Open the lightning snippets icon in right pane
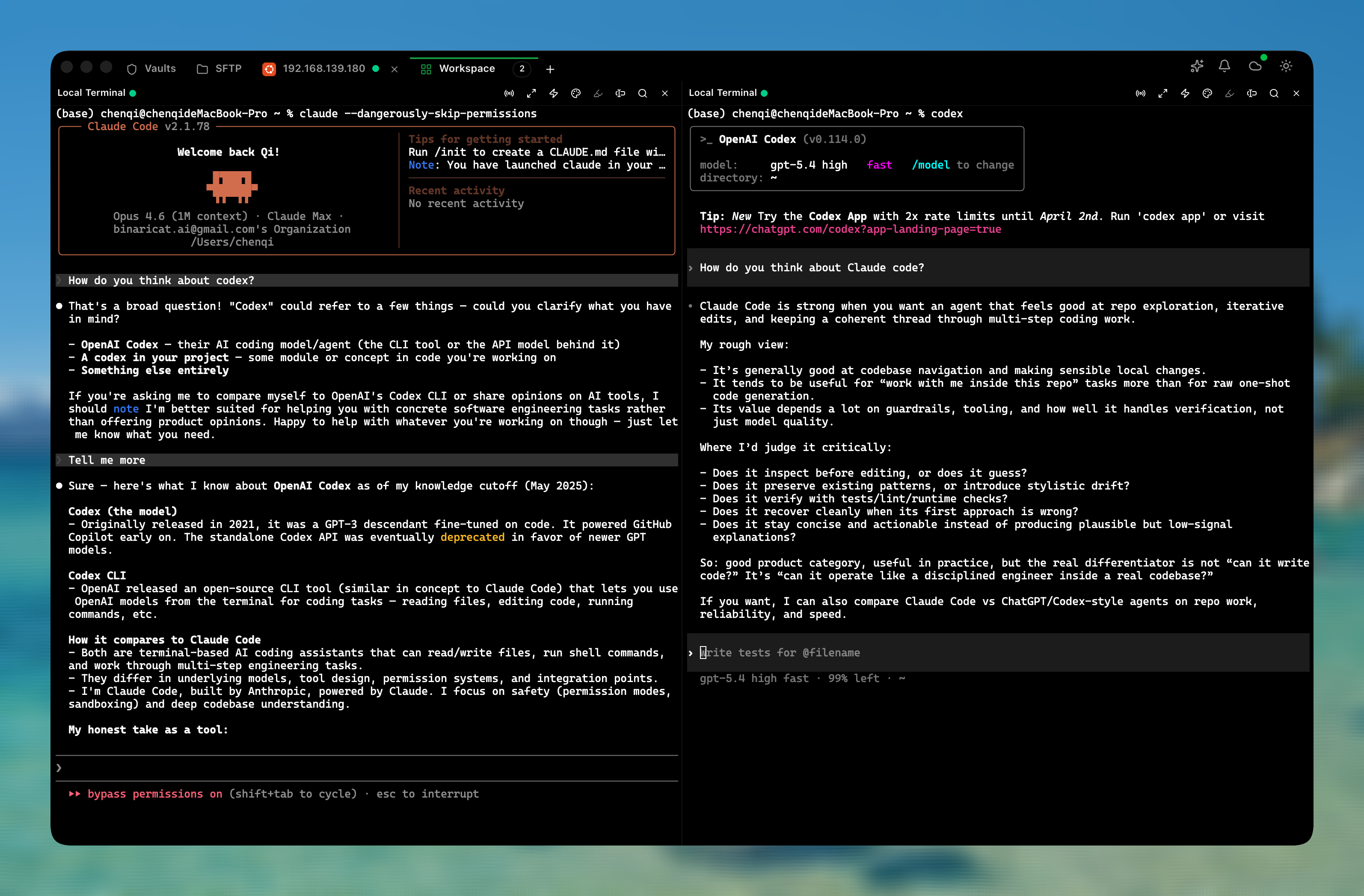1364x896 pixels. (1185, 93)
